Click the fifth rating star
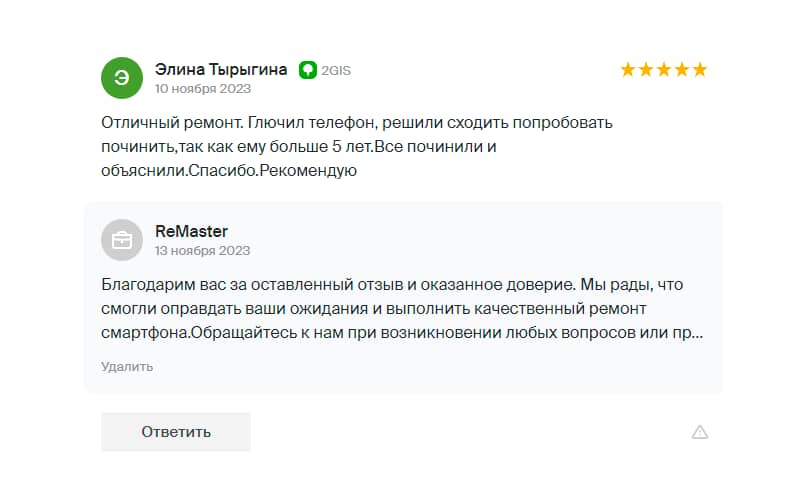Screen dimensions: 805x501 pos(700,70)
